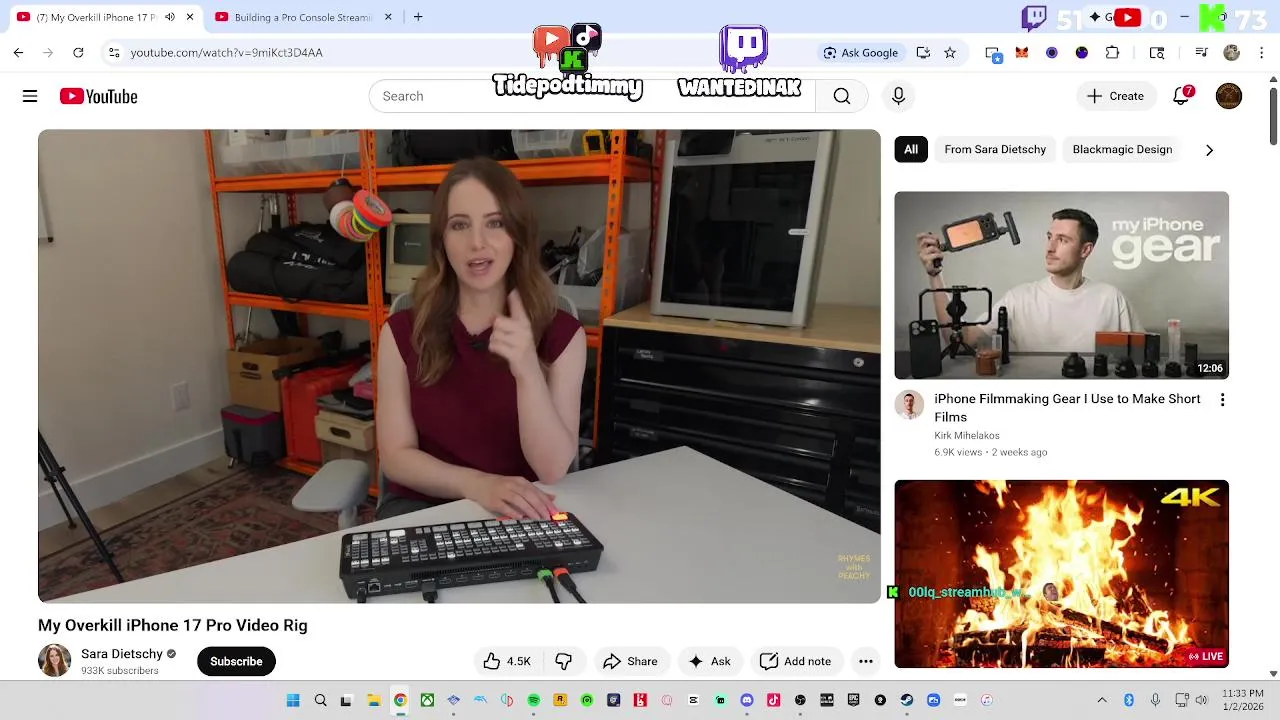
Task: Subscribe to Sara Dietschy
Action: pyautogui.click(x=236, y=661)
